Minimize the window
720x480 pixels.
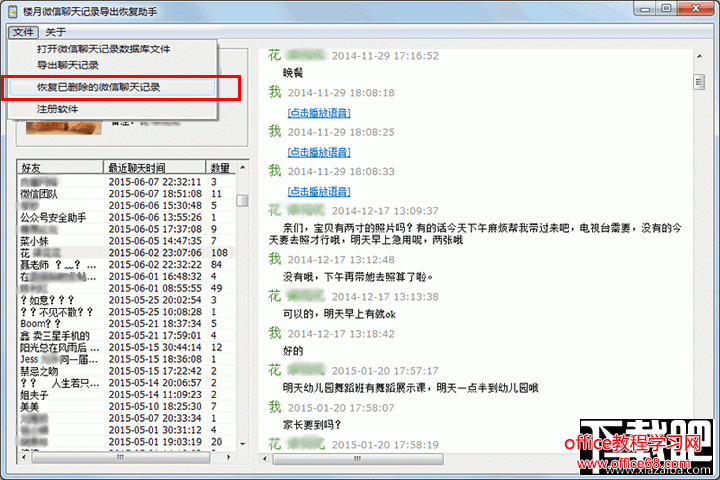645,9
